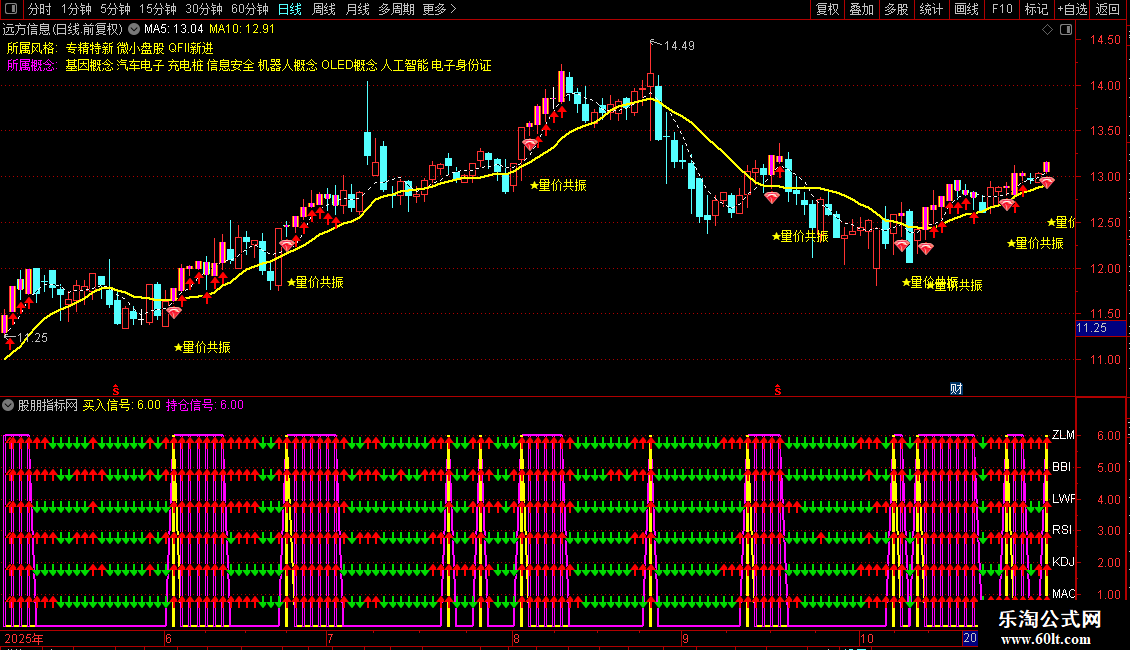Viewport: 1130px width, 650px height.
Task: Toggle the right side panel icon near price axis
Action: pos(1066,30)
